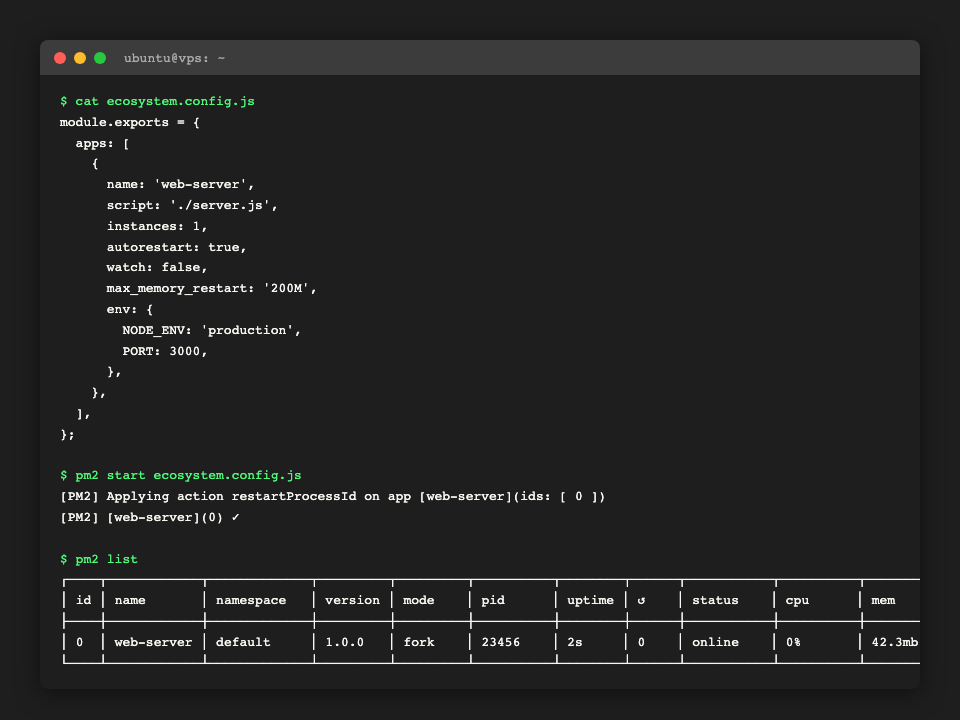Click the "script: './server.js'," line
The height and width of the screenshot is (720, 960).
click(192, 205)
